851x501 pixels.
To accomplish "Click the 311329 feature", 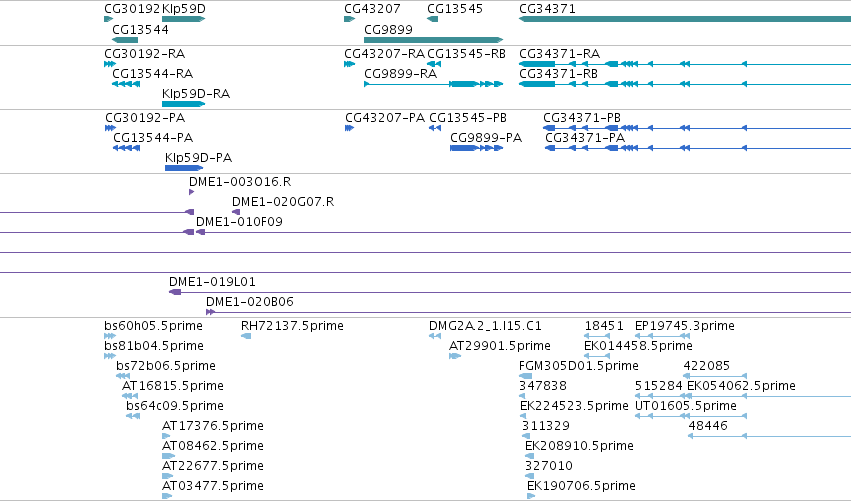I will (x=526, y=436).
